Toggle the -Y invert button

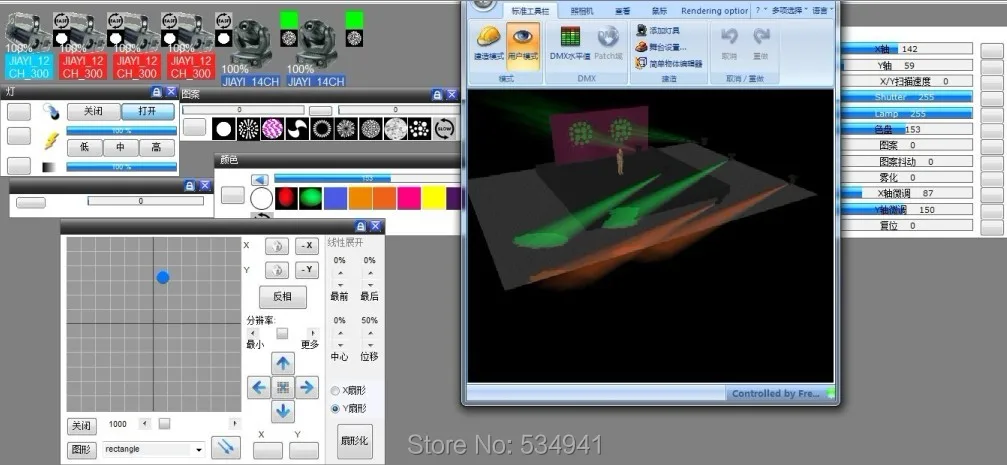point(307,270)
